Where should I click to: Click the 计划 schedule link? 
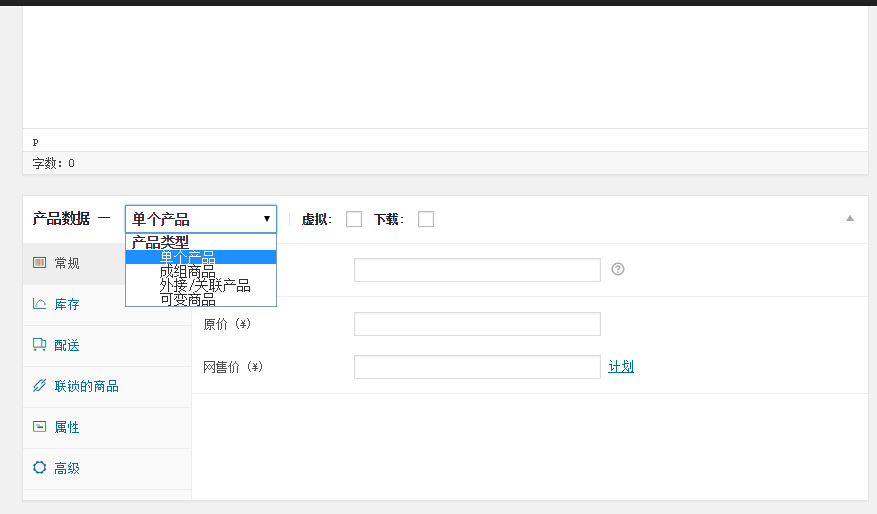coord(621,367)
